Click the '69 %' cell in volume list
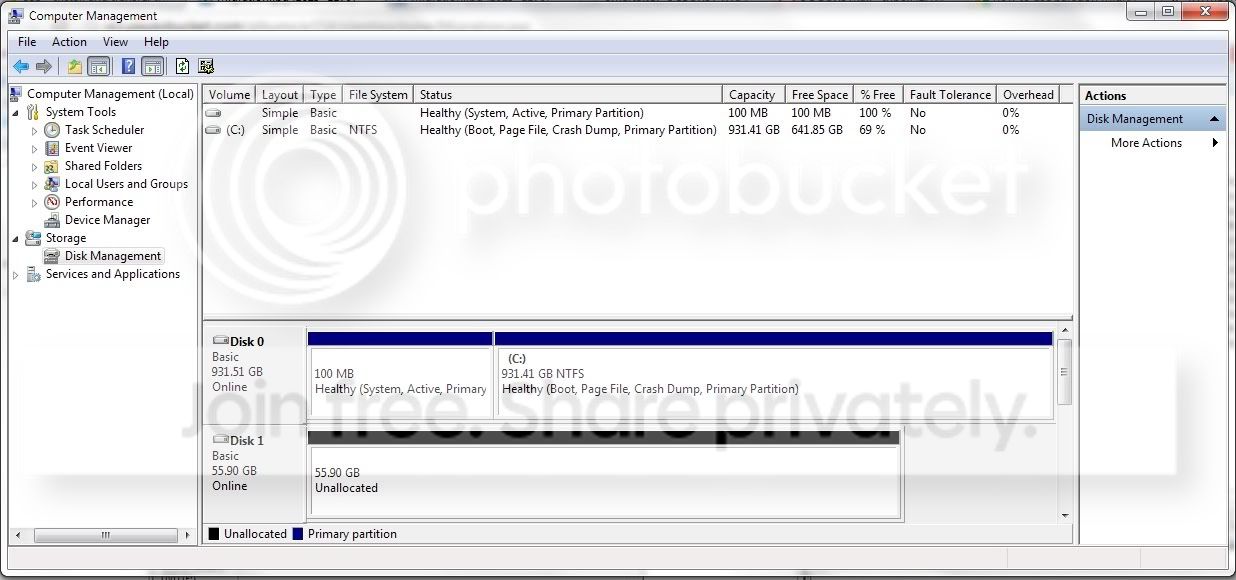 pos(872,130)
